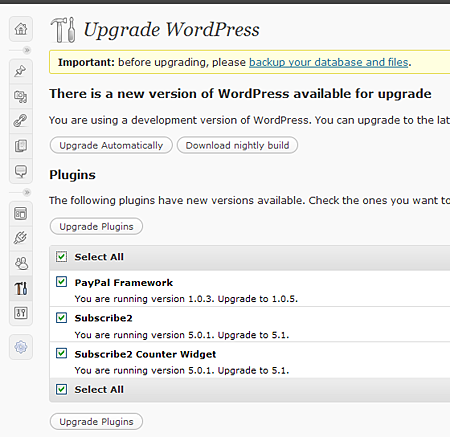Expand the sidebar using the lower arrow separator
This screenshot has height=437, width=450.
[27, 192]
